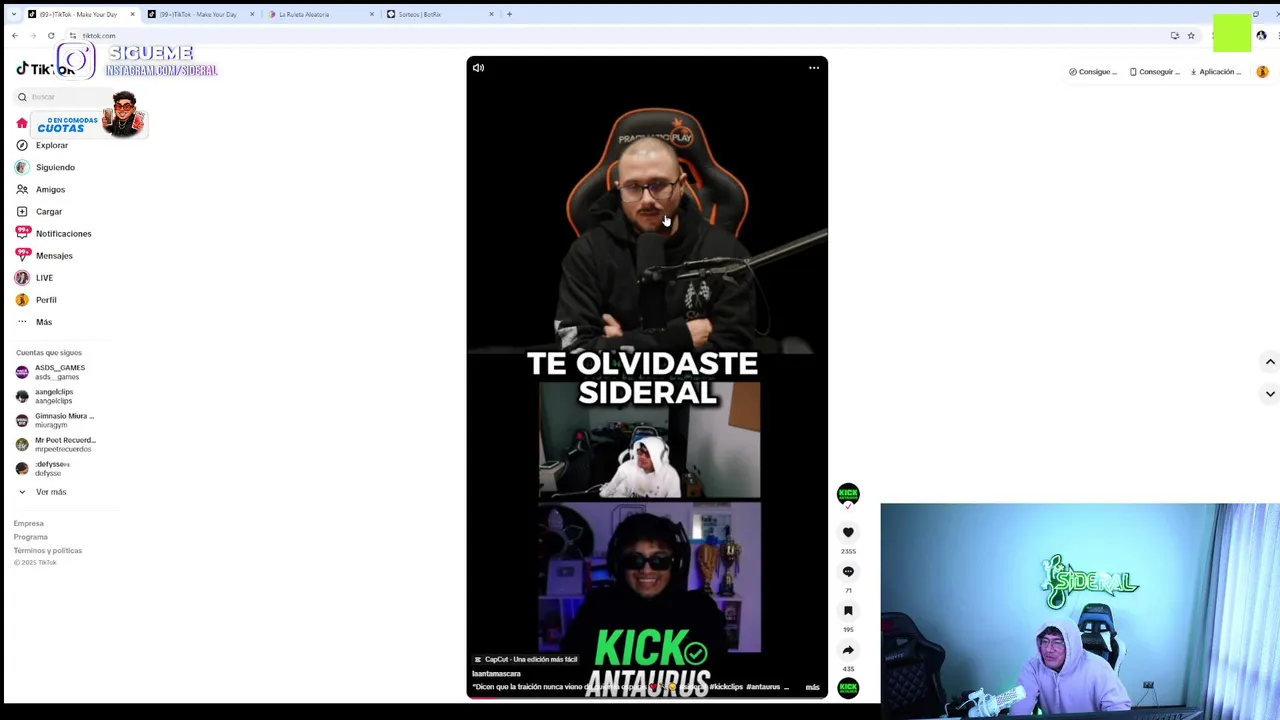This screenshot has height=720, width=1280.
Task: Click the TikTok profile avatar at top right
Action: [x=1262, y=72]
